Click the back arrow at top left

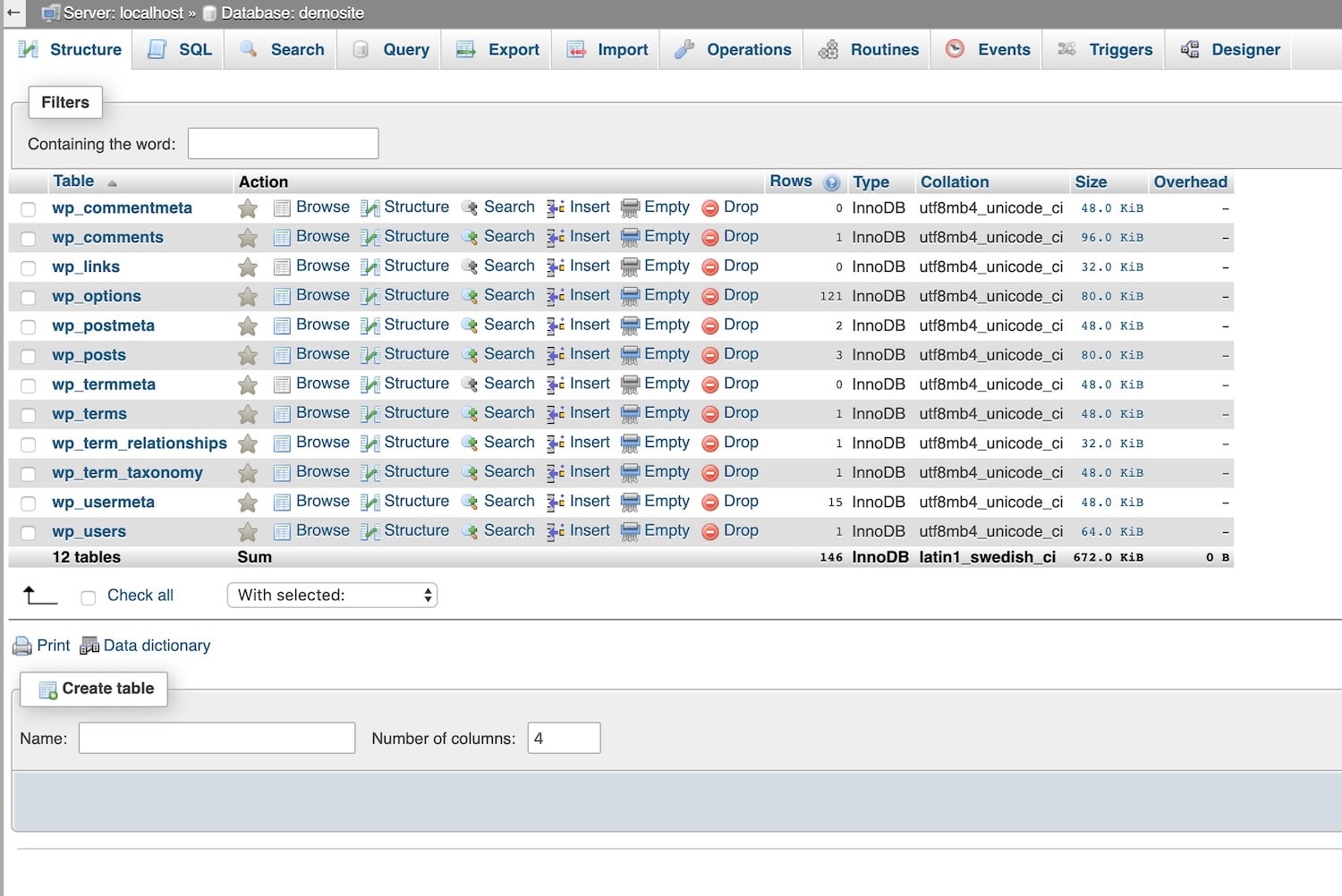[x=13, y=13]
